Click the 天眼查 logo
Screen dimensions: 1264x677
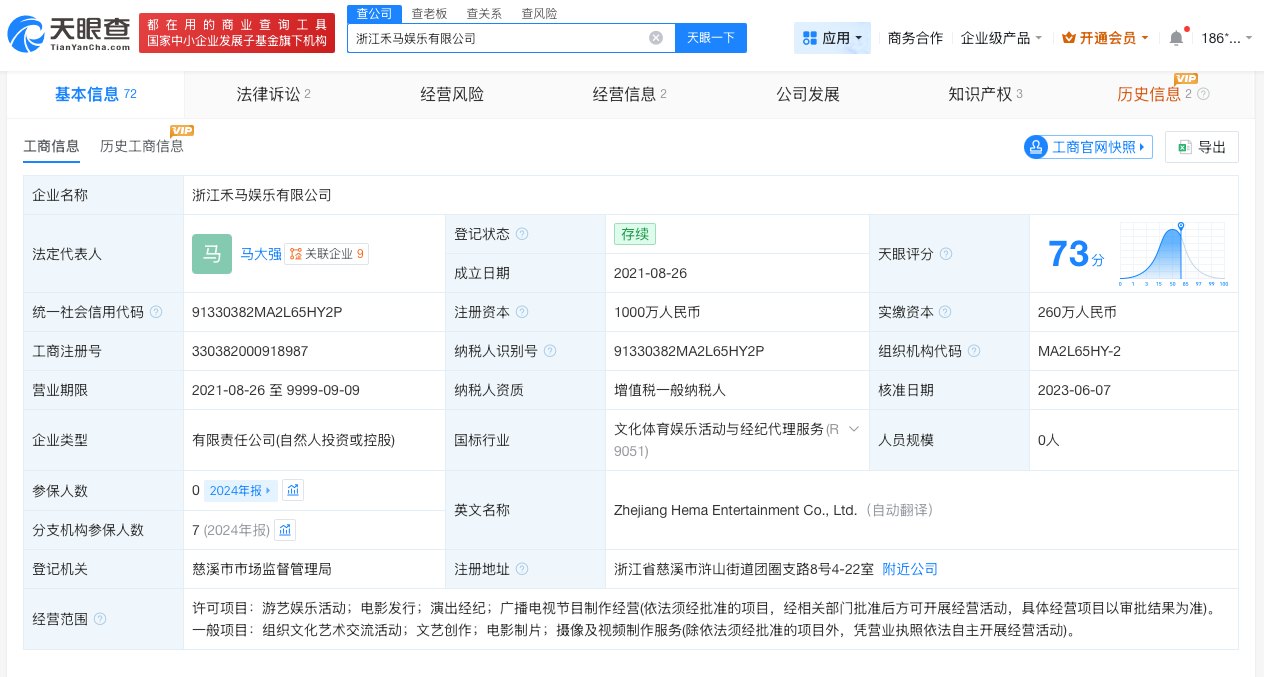65,33
